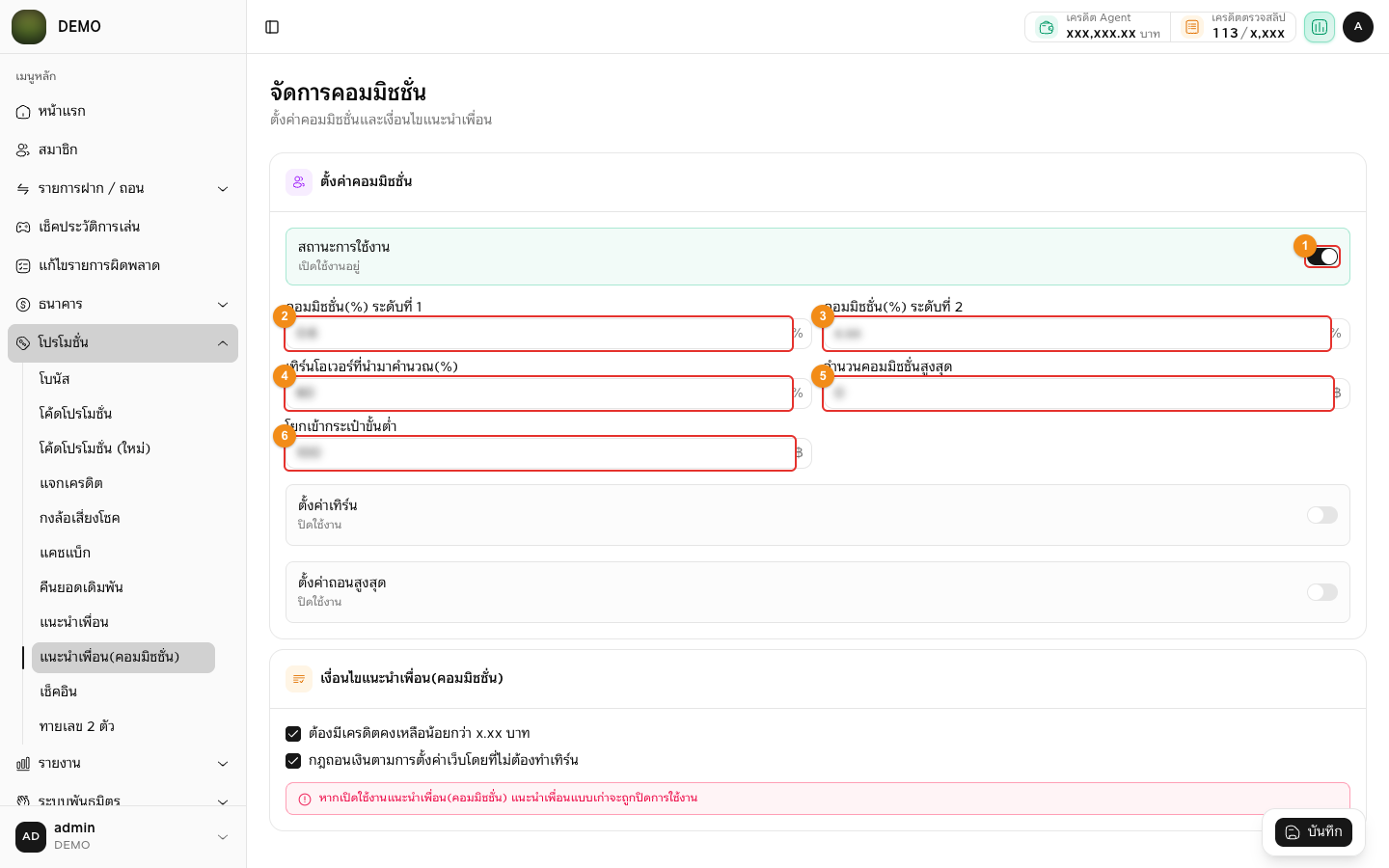
Task: Open the admin account dropdown
Action: pyautogui.click(x=123, y=836)
